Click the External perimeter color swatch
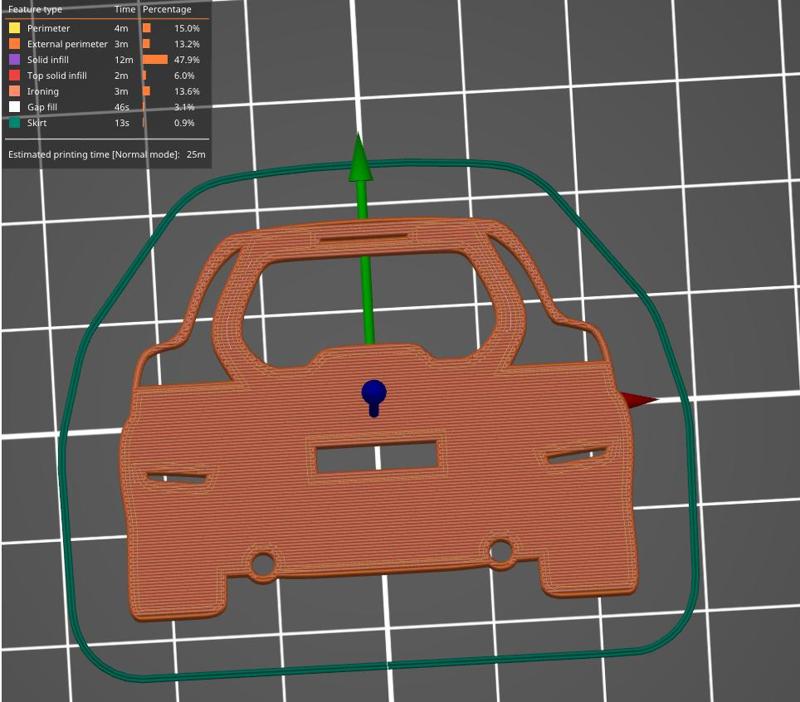The image size is (800, 702). pyautogui.click(x=15, y=44)
